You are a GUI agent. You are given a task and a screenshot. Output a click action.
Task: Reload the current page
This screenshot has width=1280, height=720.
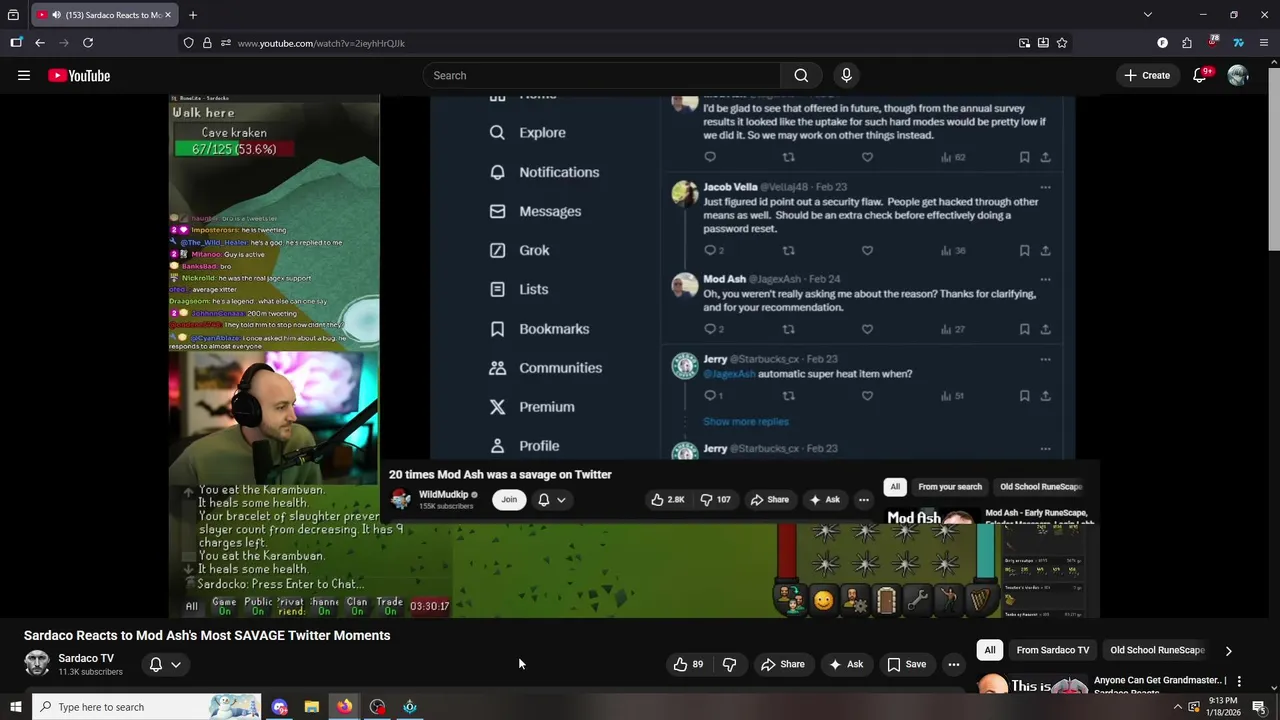pyautogui.click(x=88, y=43)
